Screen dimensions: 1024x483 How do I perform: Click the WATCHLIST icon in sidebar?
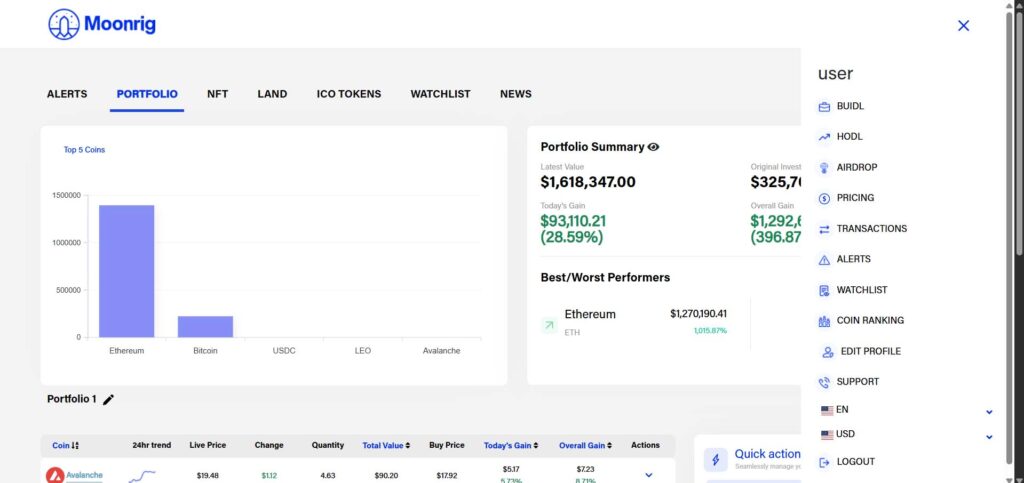(824, 290)
